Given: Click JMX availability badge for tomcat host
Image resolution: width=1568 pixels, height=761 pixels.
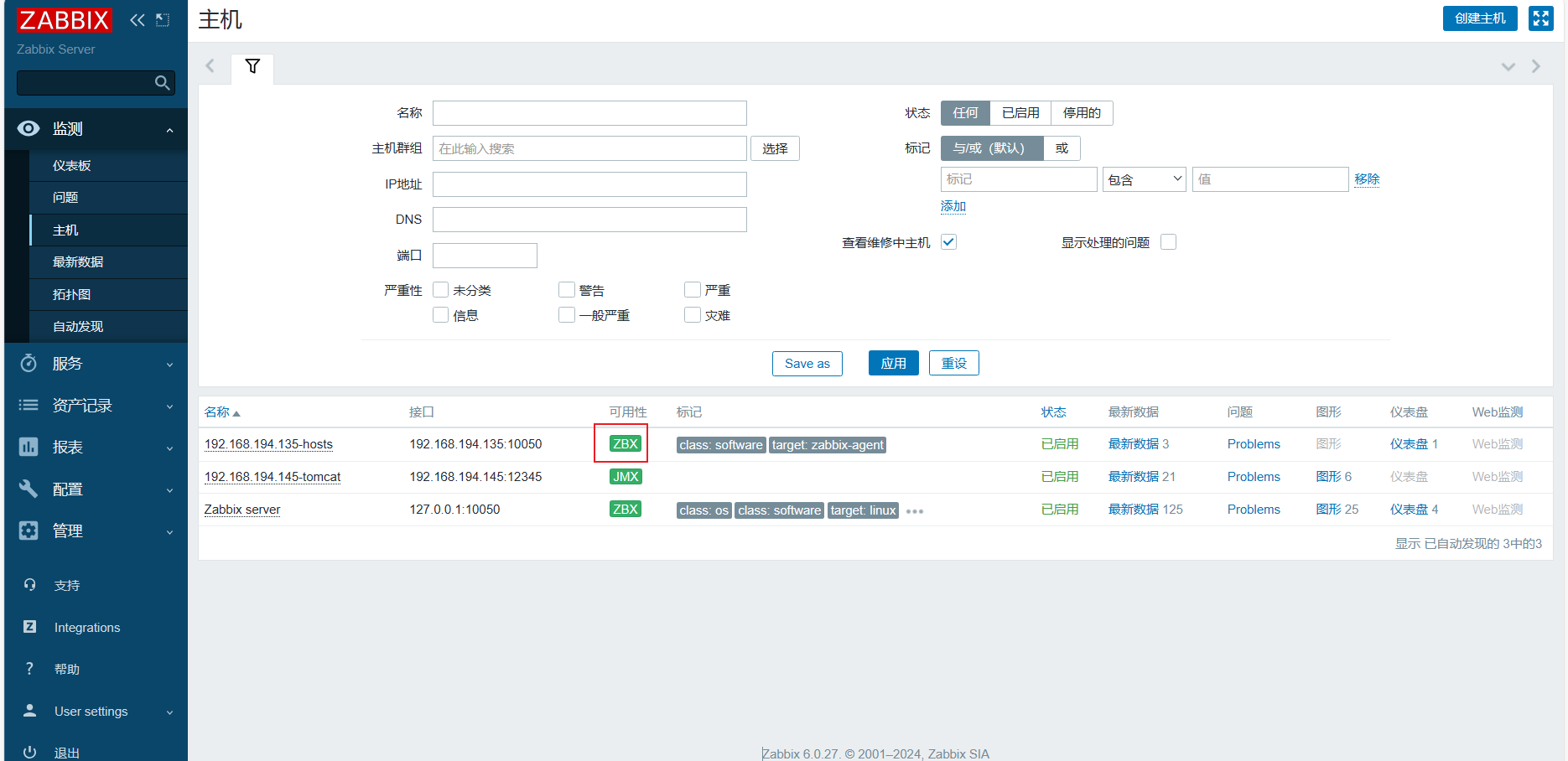Looking at the screenshot, I should (x=626, y=476).
